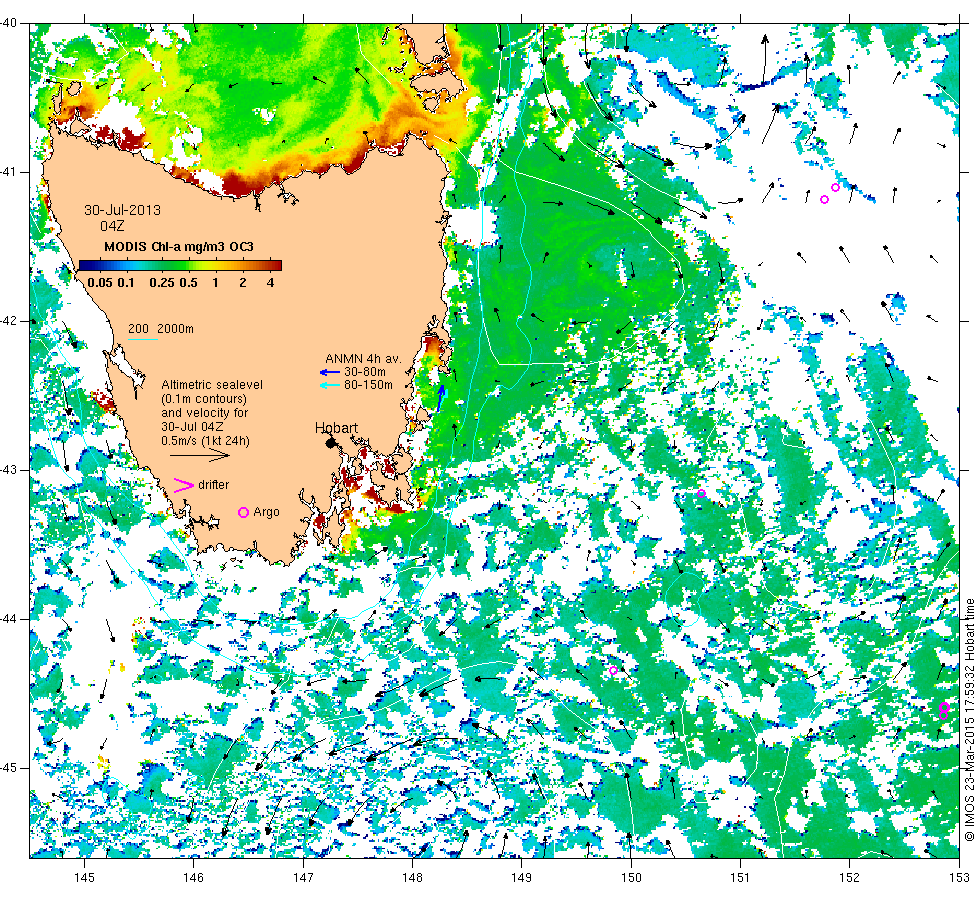The height and width of the screenshot is (900, 980).
Task: Click the longitude label 147
Action: coord(303,878)
